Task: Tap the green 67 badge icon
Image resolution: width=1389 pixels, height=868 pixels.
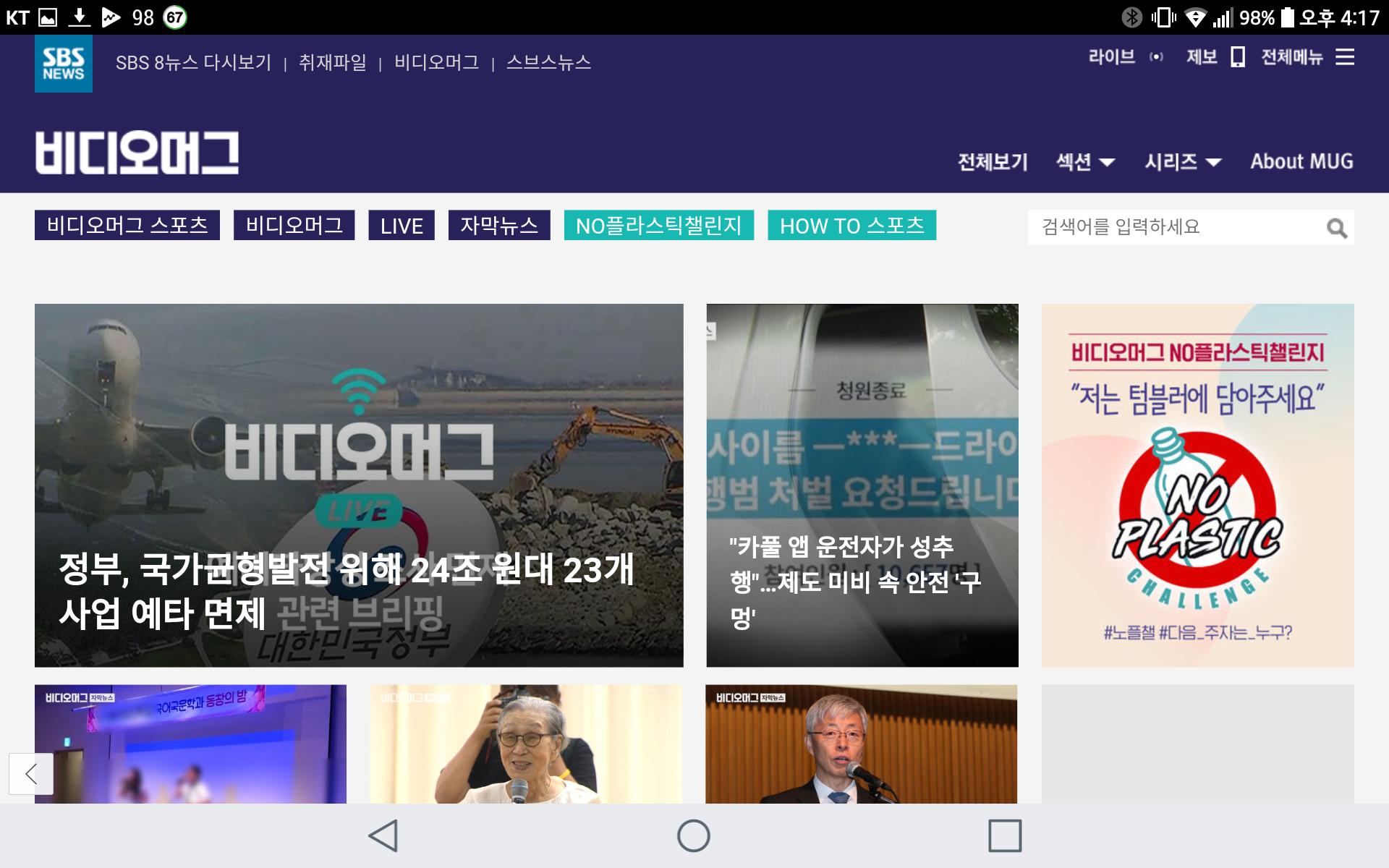Action: (x=175, y=17)
